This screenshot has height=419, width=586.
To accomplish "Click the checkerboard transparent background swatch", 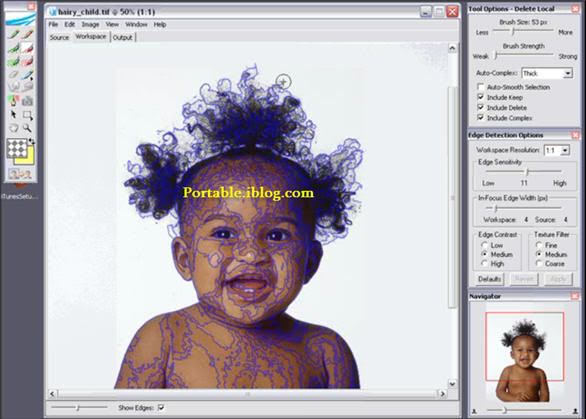I will pos(17,148).
